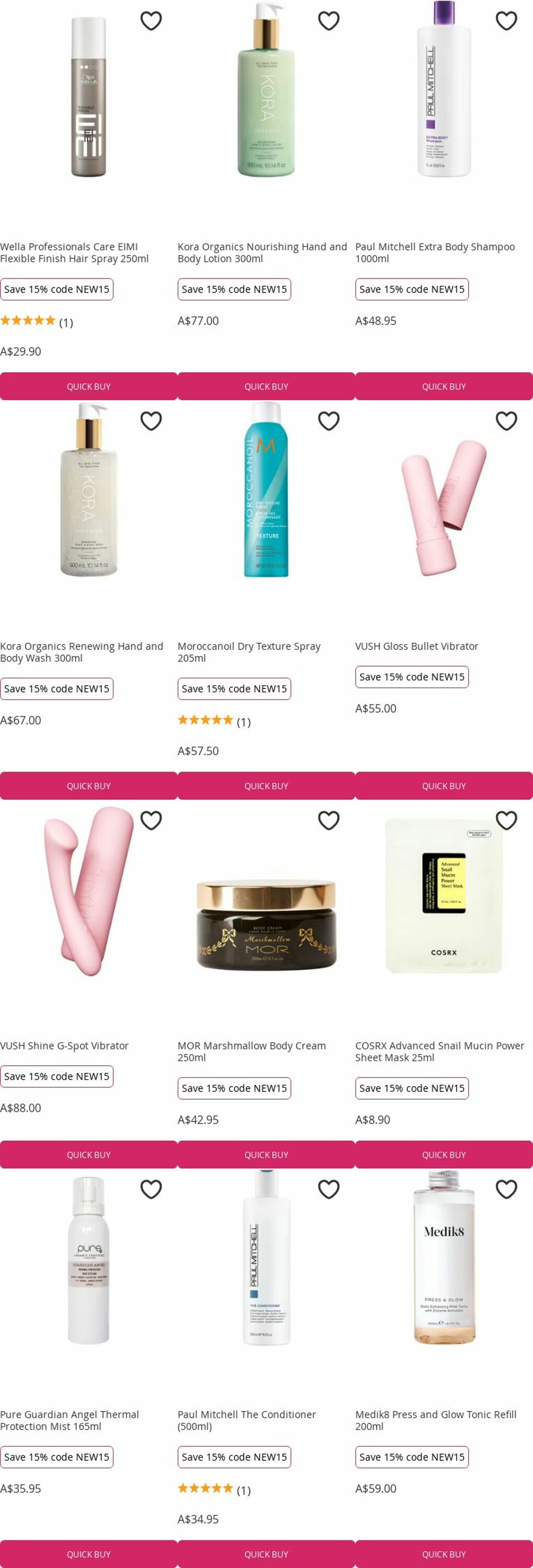The width and height of the screenshot is (533, 1568).
Task: Open Pure Guardian Angel Thermal Protection Mist link
Action: click(69, 1420)
